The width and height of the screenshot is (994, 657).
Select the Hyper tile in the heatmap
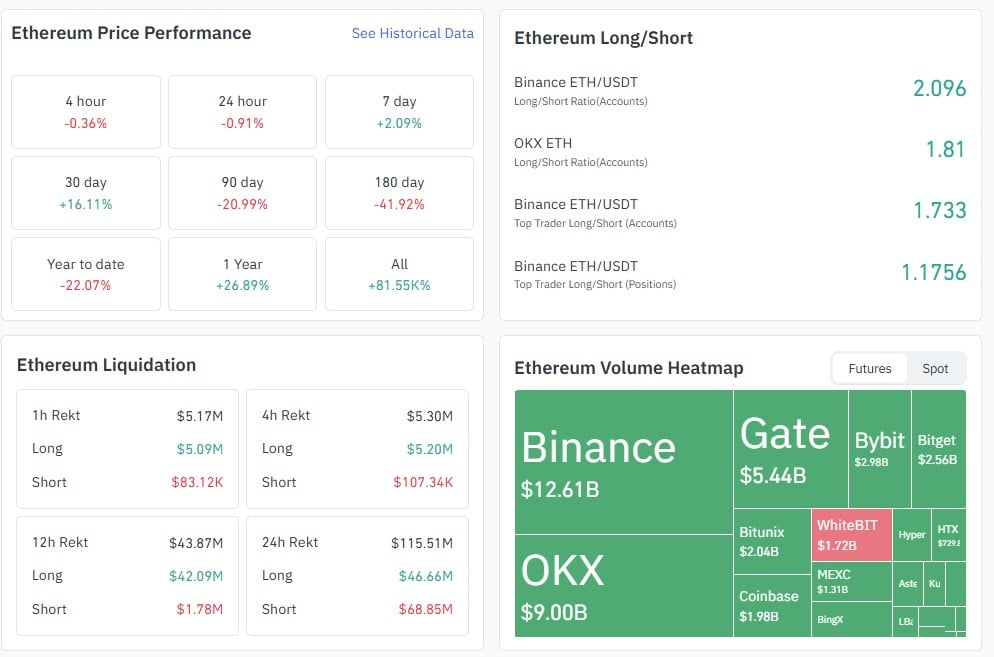click(x=911, y=535)
